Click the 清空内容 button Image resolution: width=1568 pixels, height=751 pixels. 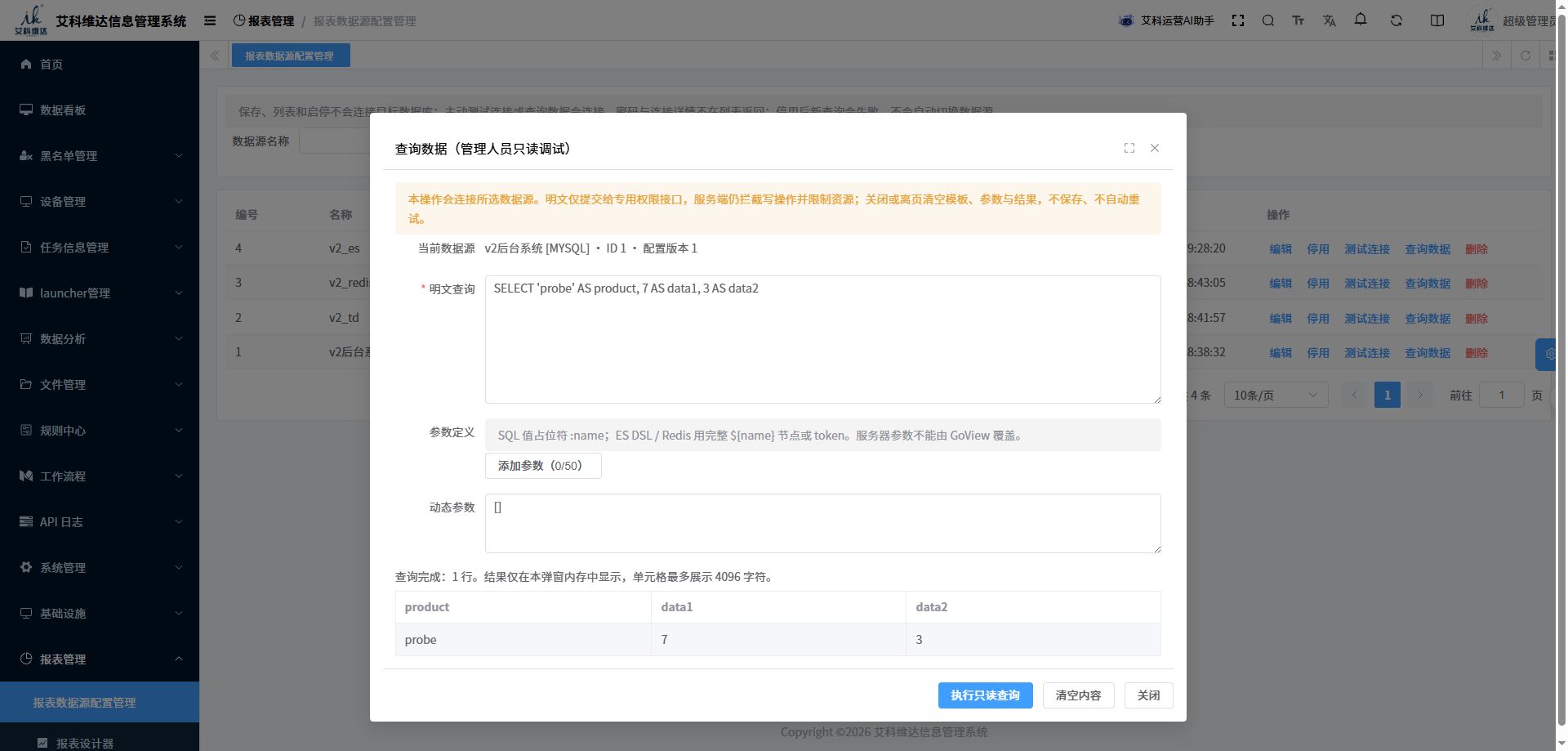click(1078, 695)
